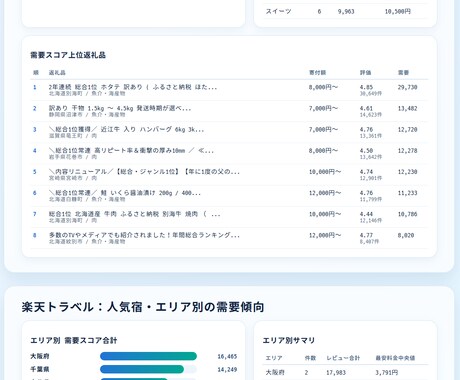The image size is (460, 380).
Task: Click the 楽天トラベル：人気宿・エリア別の需要傾向 heading
Action: coord(143,307)
